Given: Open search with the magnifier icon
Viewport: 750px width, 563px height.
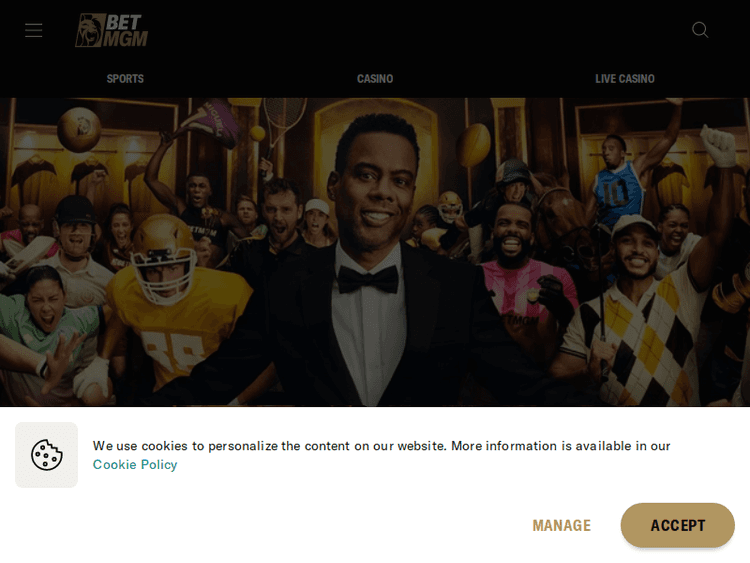Looking at the screenshot, I should click(x=700, y=30).
